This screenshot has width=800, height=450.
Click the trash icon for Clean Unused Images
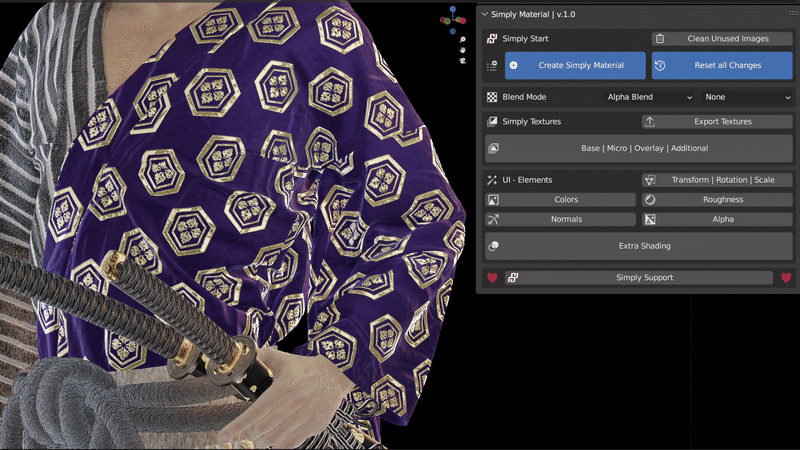[x=660, y=39]
